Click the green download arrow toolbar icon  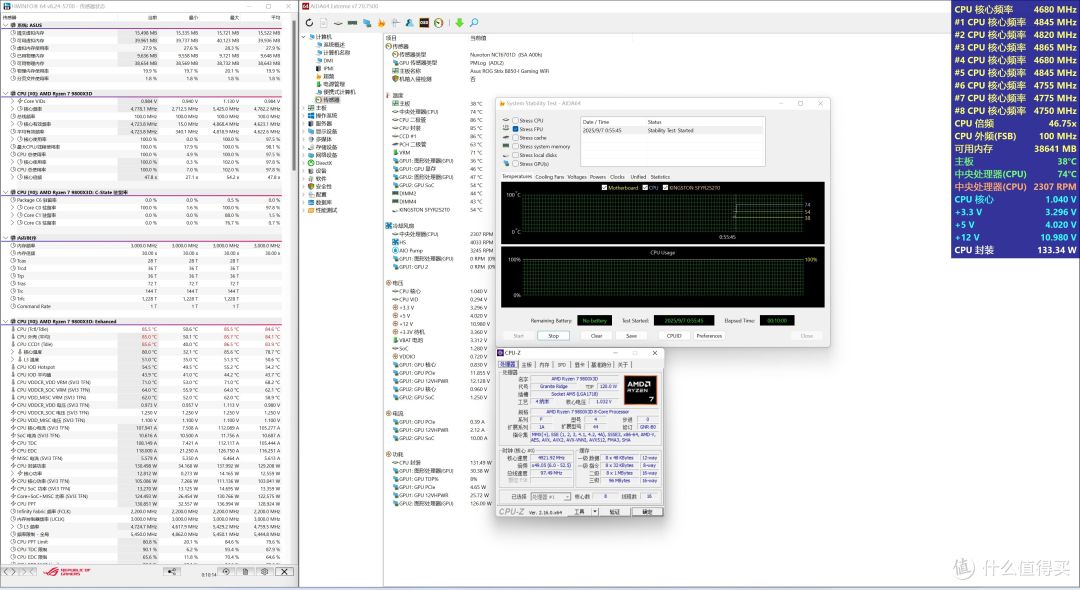(459, 23)
